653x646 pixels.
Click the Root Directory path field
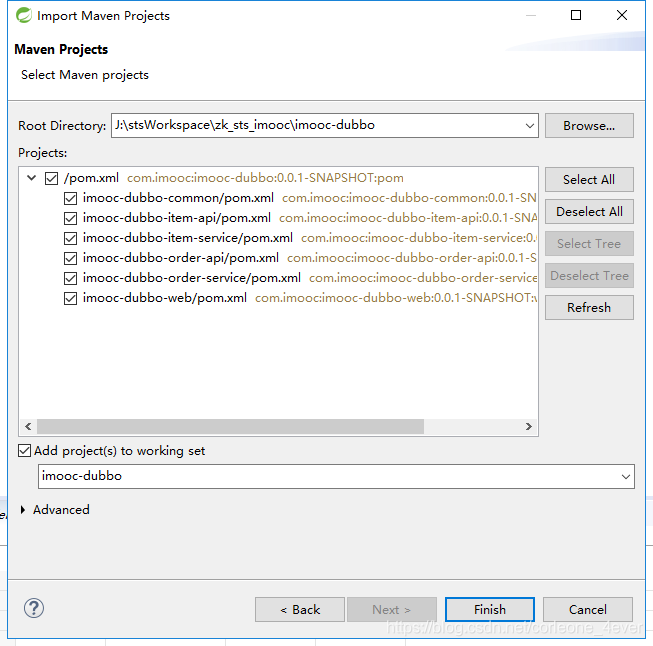click(324, 125)
